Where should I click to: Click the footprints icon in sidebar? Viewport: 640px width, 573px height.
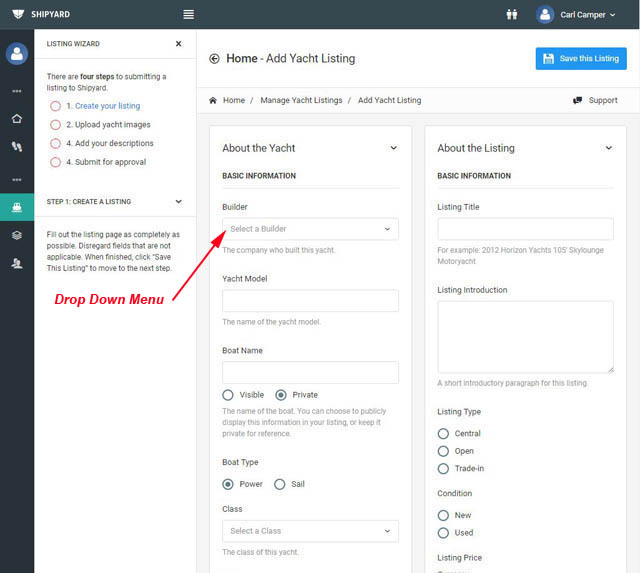pyautogui.click(x=16, y=146)
